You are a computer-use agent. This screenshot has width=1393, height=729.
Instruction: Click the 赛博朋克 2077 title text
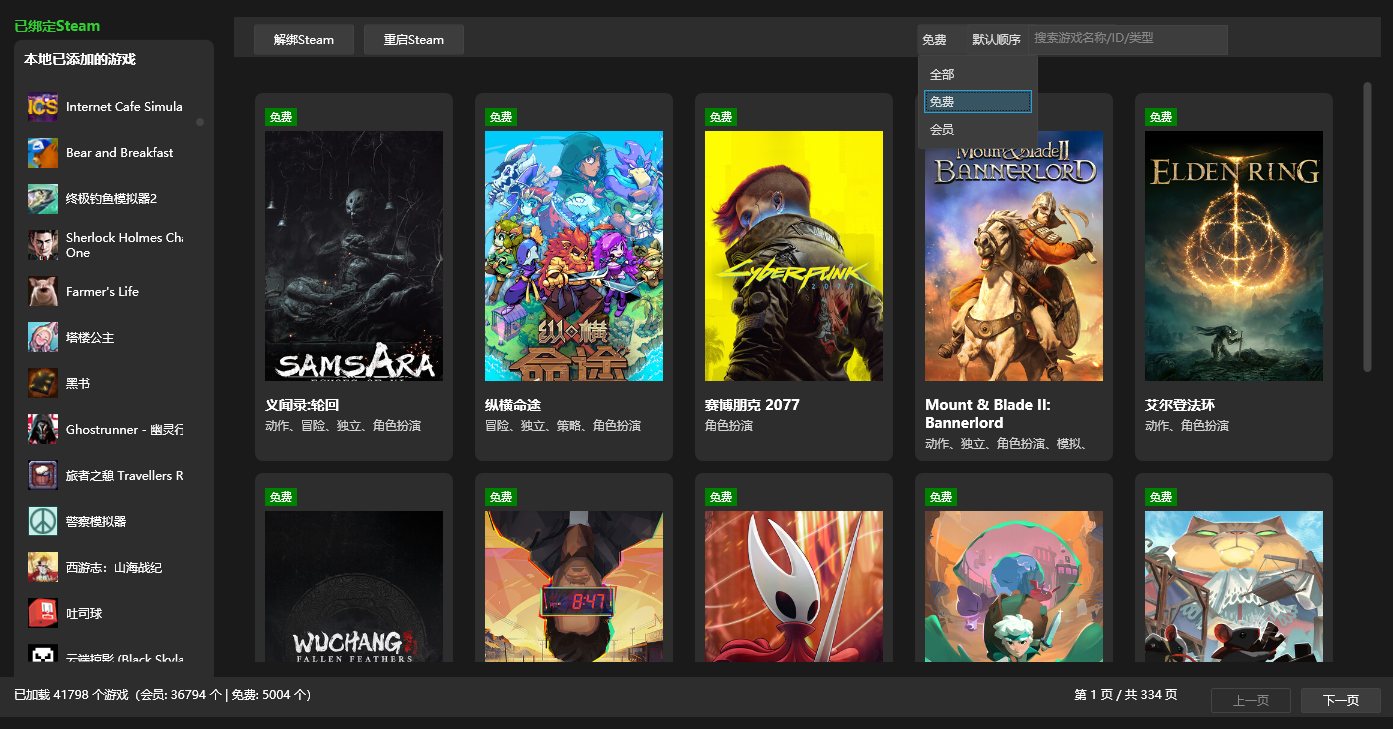pos(752,405)
